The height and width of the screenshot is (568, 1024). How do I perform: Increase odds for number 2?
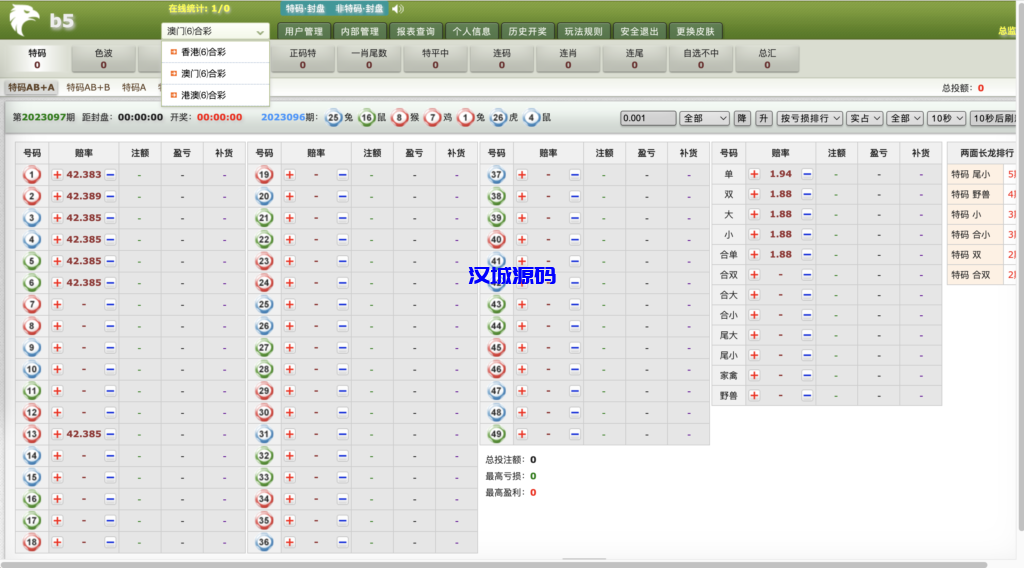57,197
